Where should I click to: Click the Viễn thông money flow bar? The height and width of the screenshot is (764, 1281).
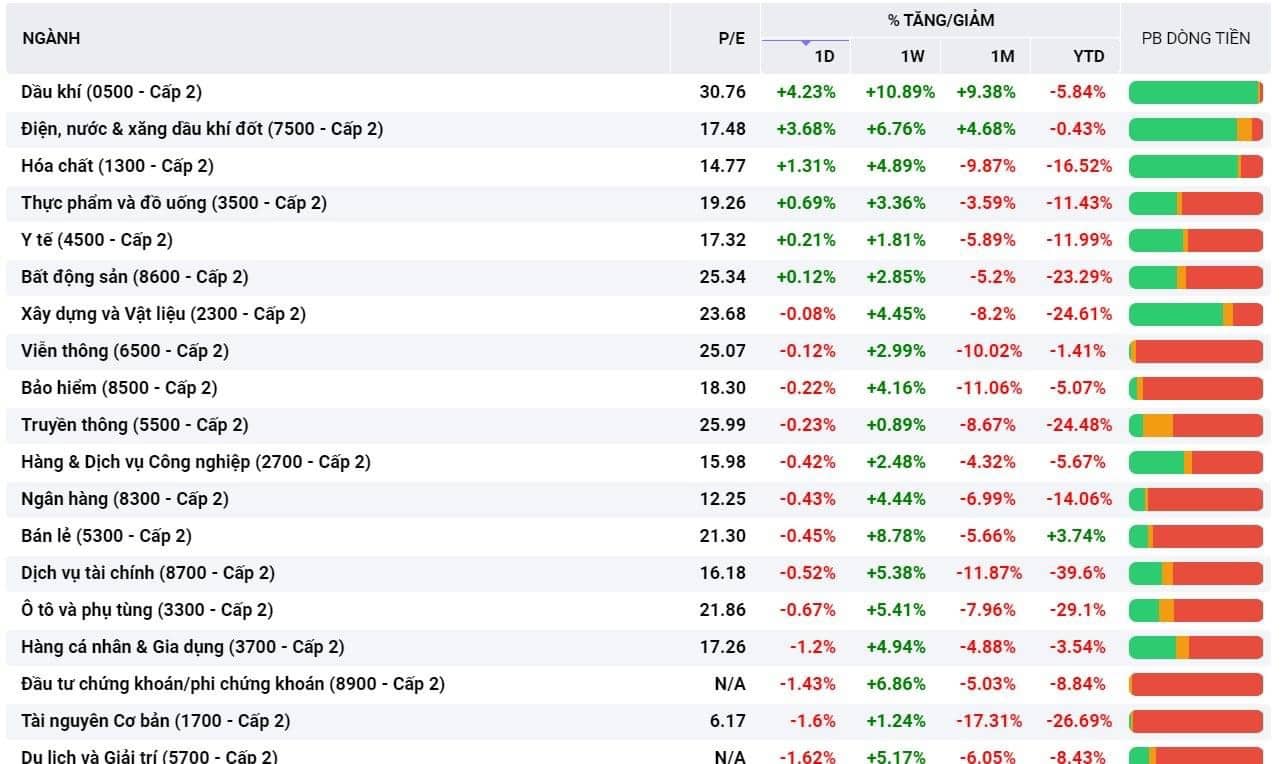pyautogui.click(x=1196, y=351)
